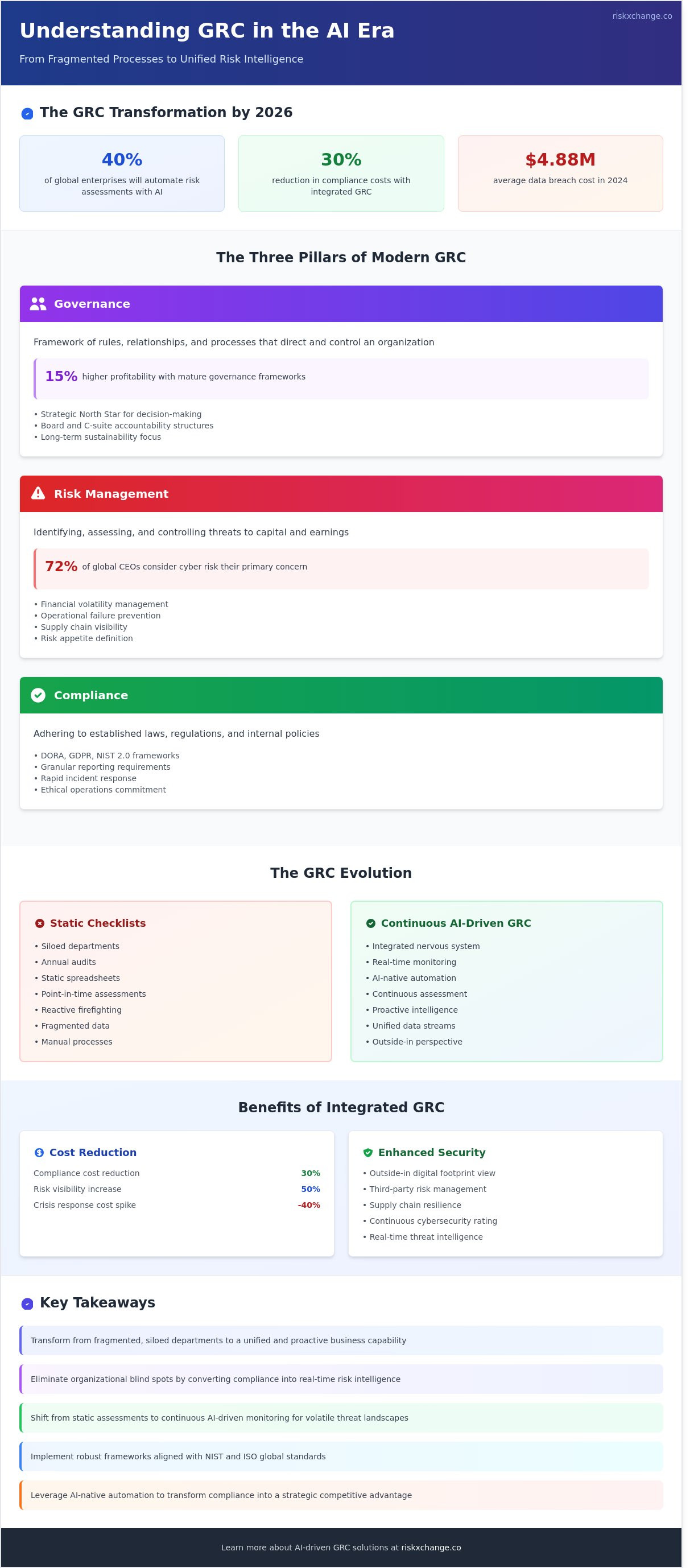Screen dimensions: 694x1568
Task: Click the Compliance checkmark circle icon
Action: 38,695
